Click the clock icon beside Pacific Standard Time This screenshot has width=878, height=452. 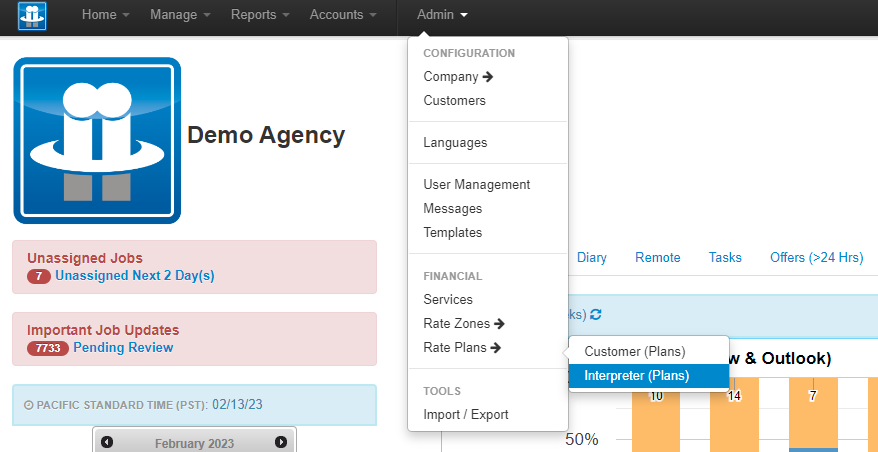coord(29,405)
